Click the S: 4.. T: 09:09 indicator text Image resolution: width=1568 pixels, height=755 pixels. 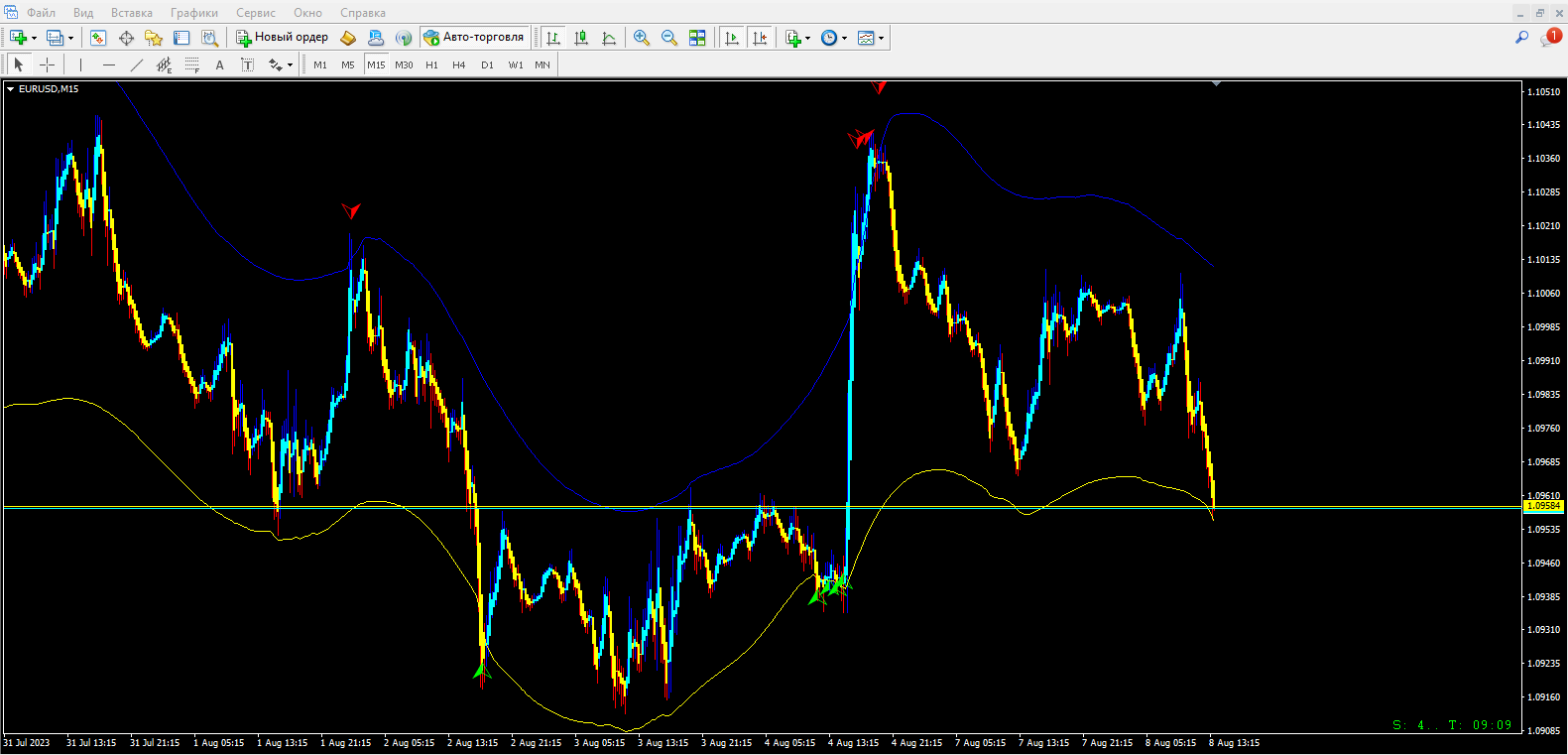coord(1452,725)
